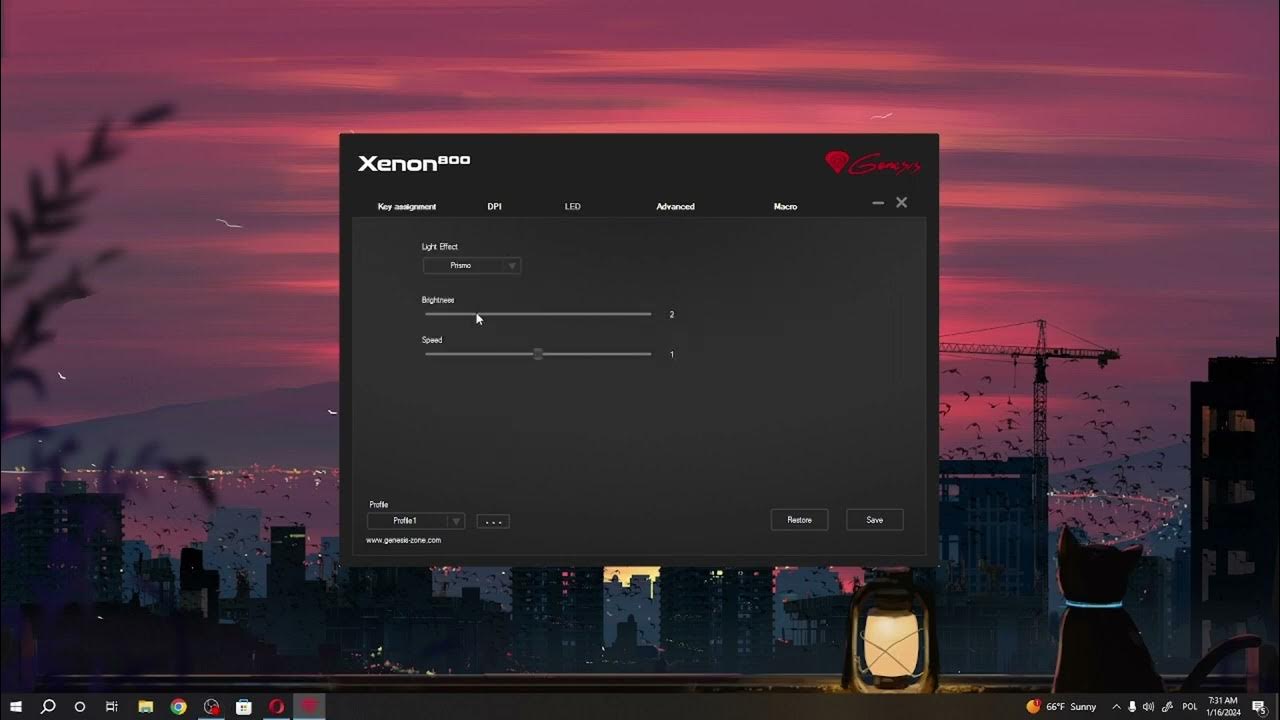
Task: Click the Genesis logo in the header
Action: pos(872,163)
